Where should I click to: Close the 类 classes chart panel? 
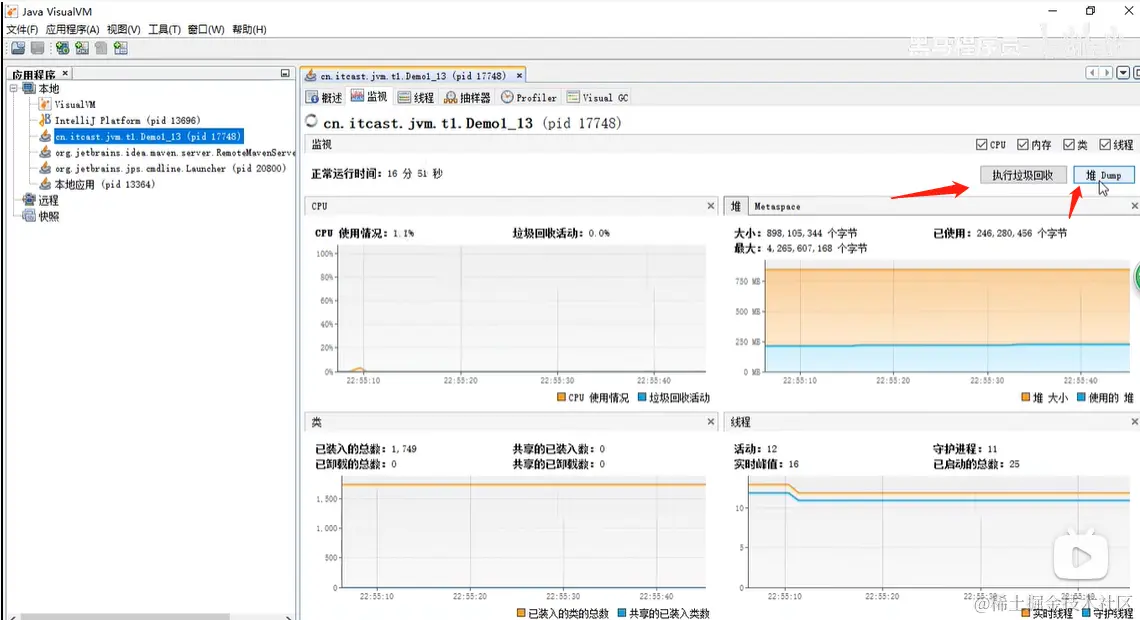[x=711, y=422]
